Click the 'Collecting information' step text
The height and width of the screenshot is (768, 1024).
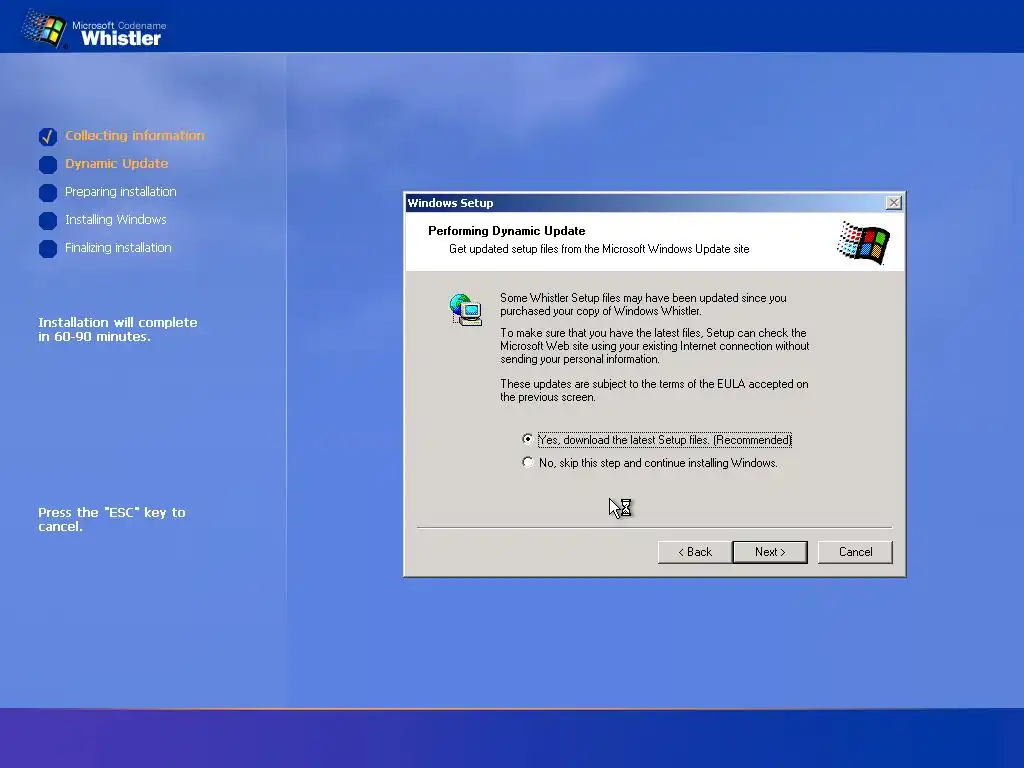coord(135,135)
